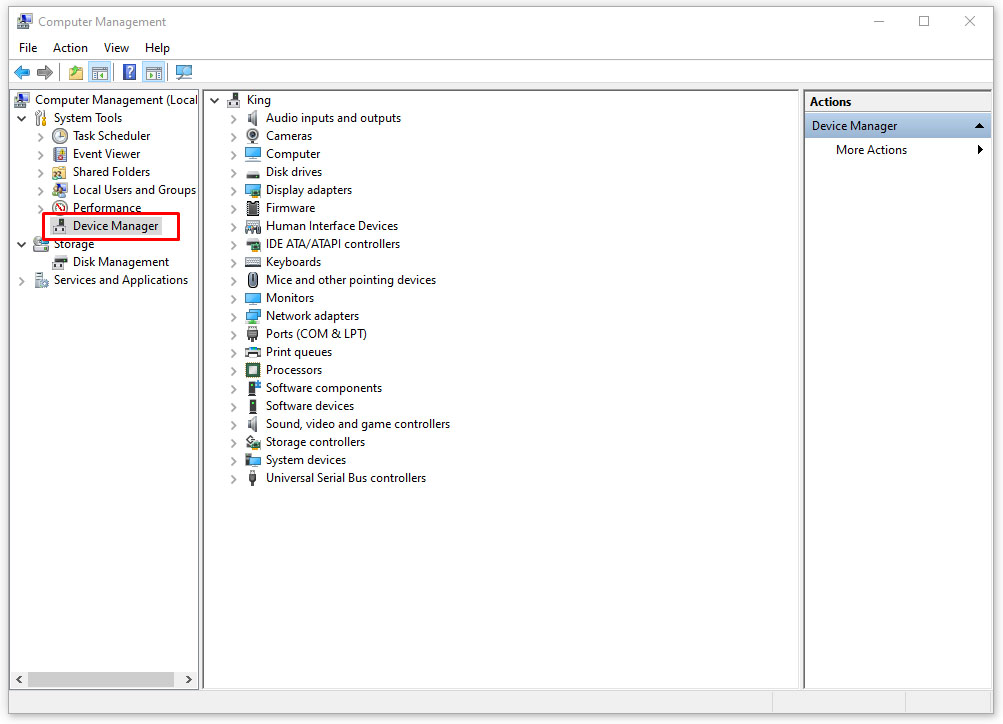Expand the Task Scheduler node
Image resolution: width=1003 pixels, height=724 pixels.
coord(40,137)
